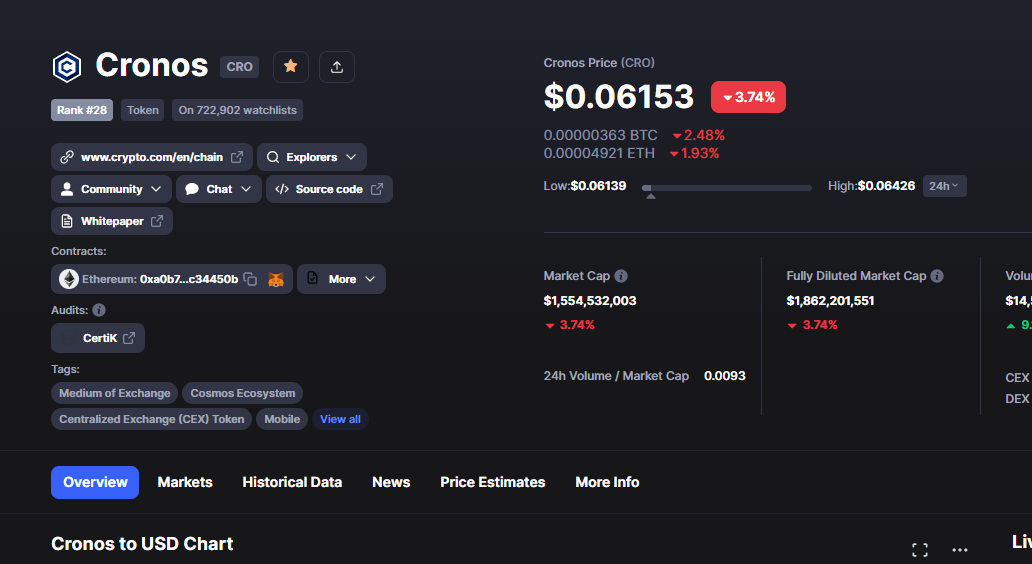The width and height of the screenshot is (1032, 564).
Task: Copy the Ethereum contract address
Action: click(x=250, y=279)
